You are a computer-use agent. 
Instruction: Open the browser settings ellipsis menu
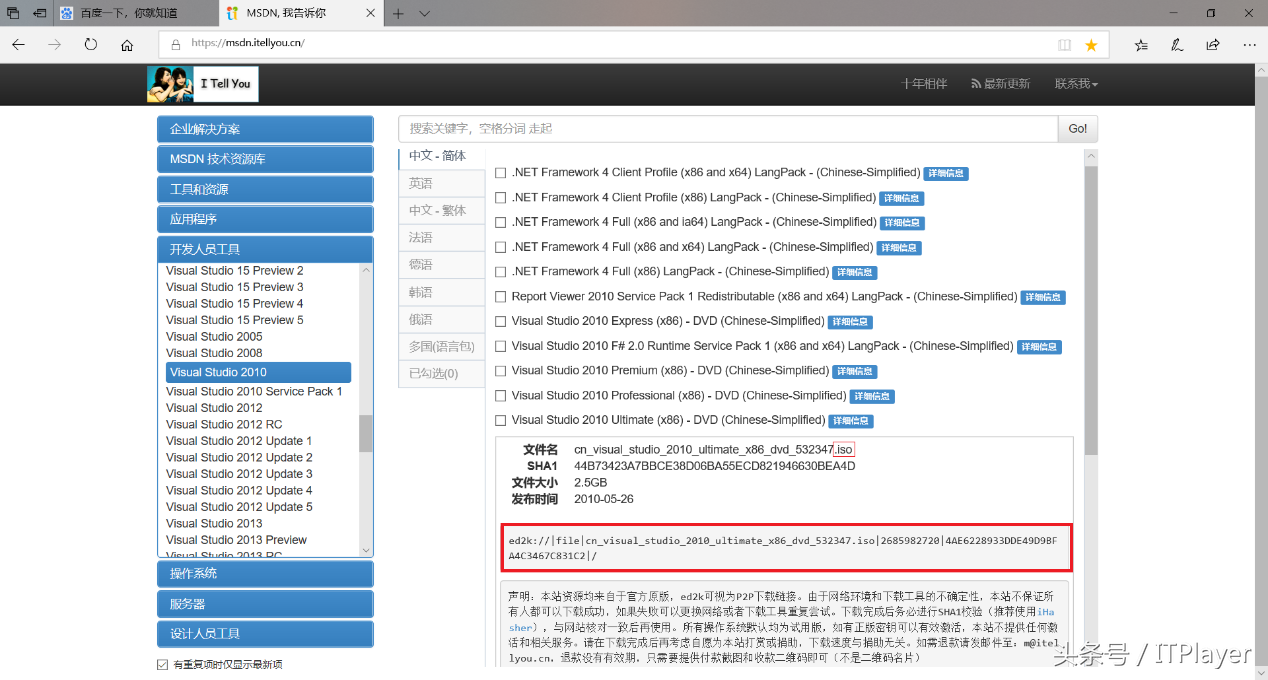pyautogui.click(x=1249, y=45)
